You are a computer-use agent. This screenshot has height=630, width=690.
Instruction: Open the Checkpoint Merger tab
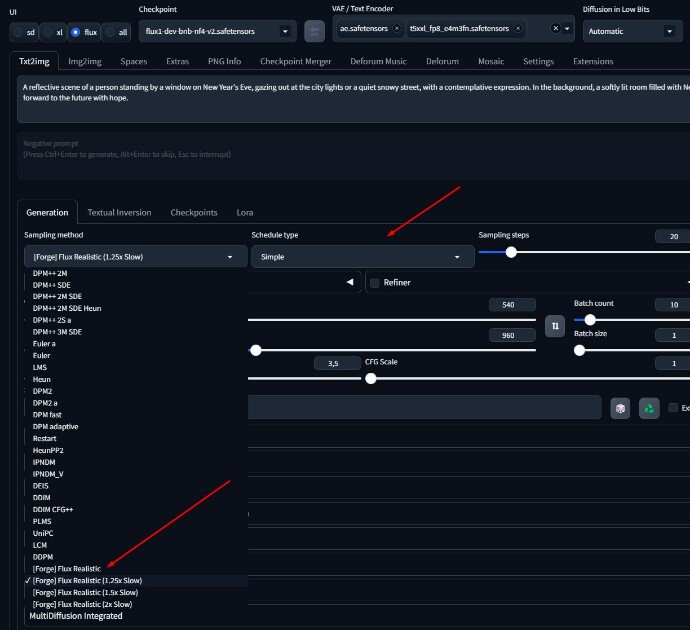pyautogui.click(x=296, y=61)
